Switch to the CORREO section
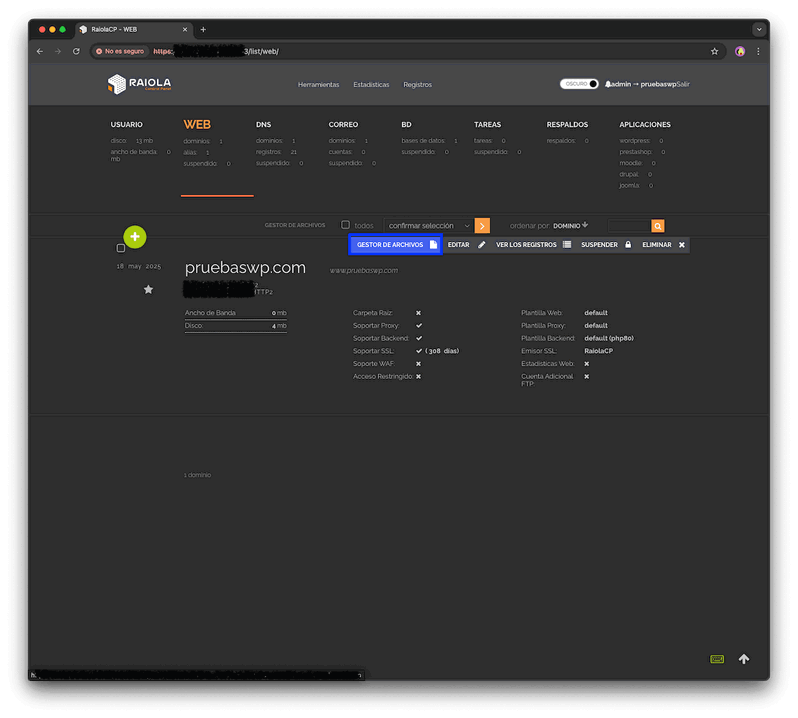Image resolution: width=798 pixels, height=718 pixels. coord(343,124)
